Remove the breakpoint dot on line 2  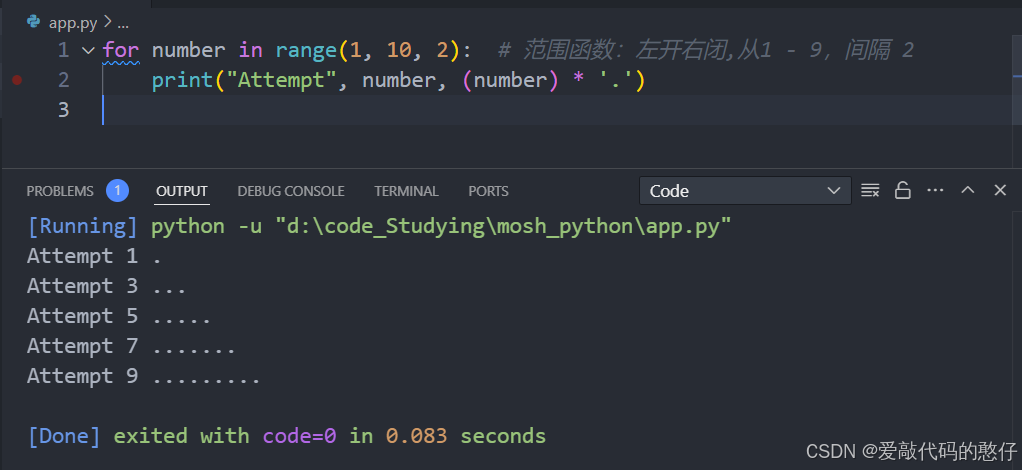(17, 80)
